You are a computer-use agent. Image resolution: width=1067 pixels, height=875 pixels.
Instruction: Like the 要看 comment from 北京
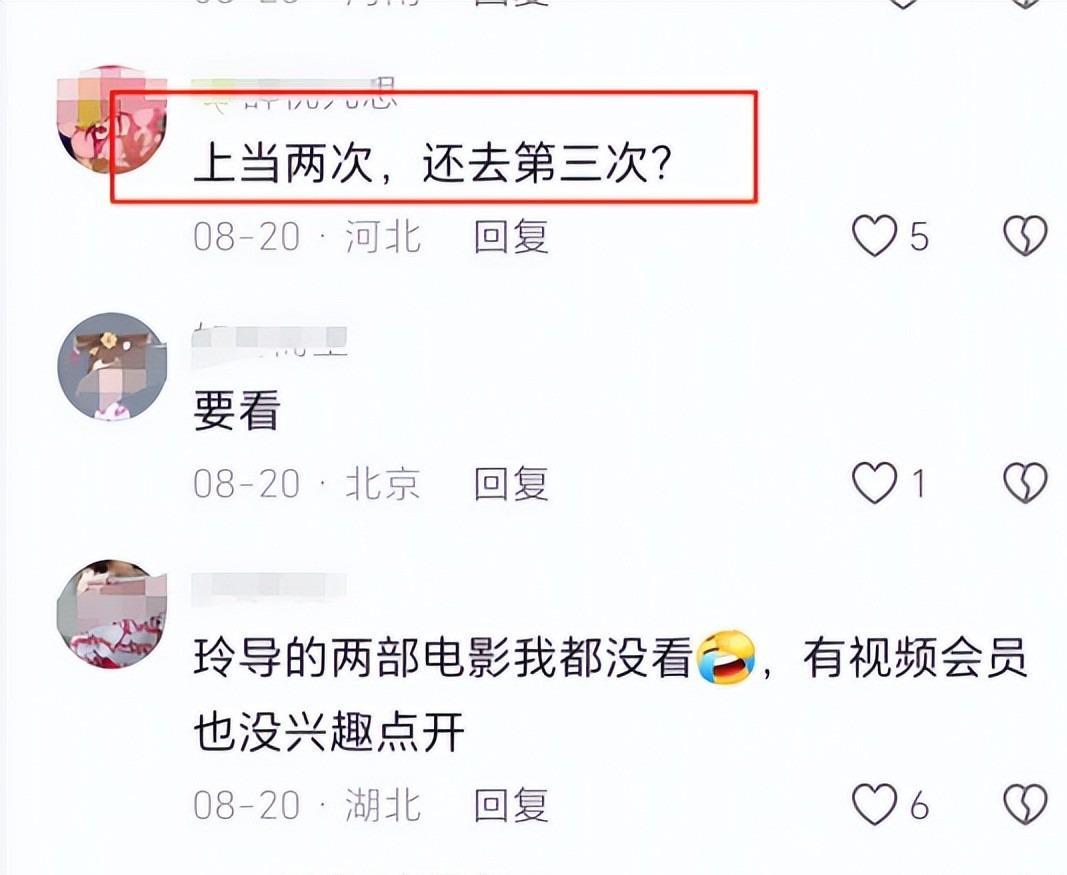point(874,483)
